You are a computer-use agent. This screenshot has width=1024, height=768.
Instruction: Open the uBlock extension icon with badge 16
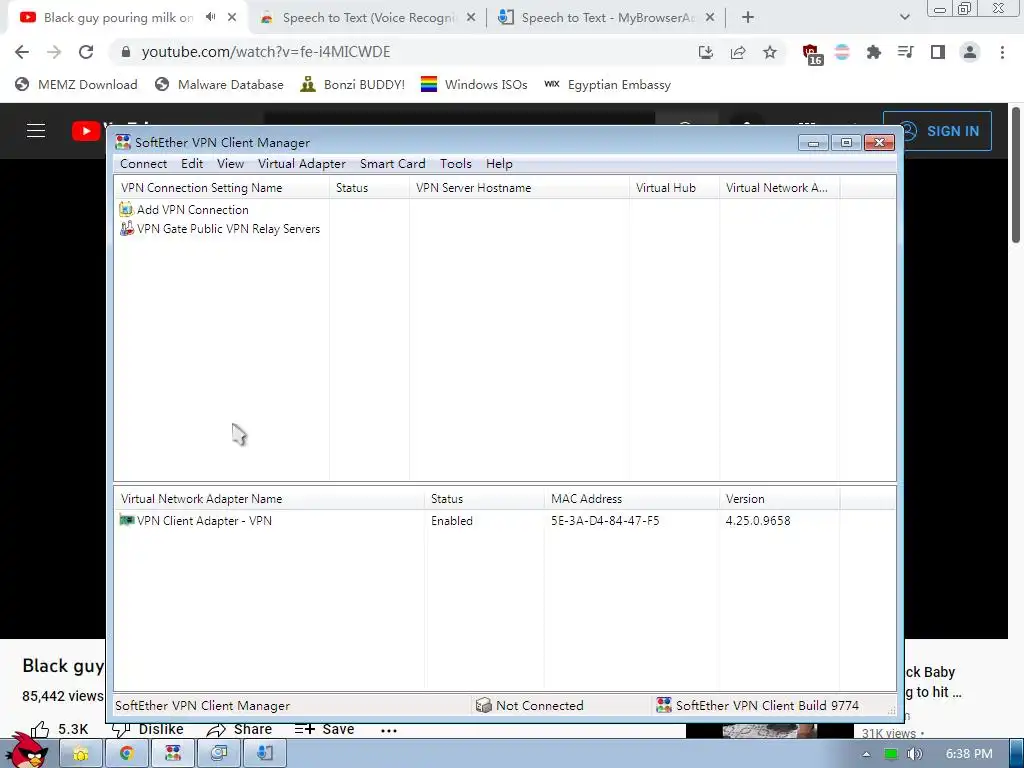pyautogui.click(x=812, y=54)
